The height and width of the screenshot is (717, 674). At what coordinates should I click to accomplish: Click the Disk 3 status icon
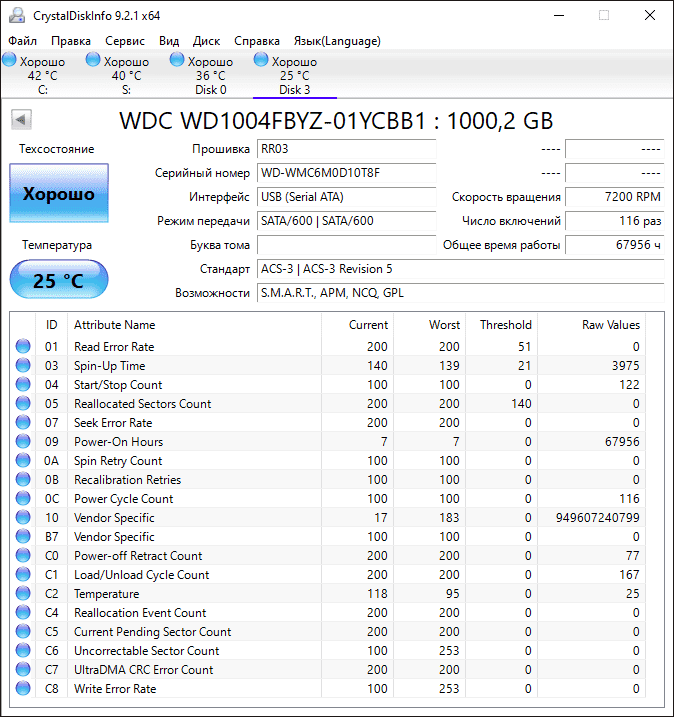click(261, 61)
